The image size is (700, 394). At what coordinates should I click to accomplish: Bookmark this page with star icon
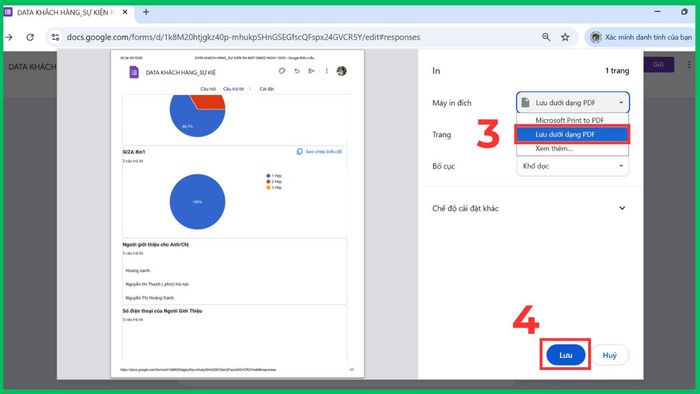point(565,37)
